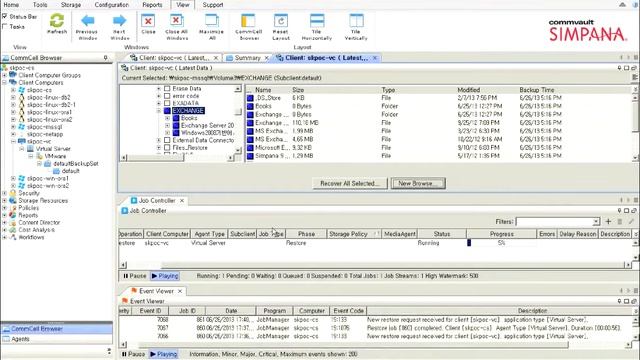Close the Summary tab
This screenshot has height=360, width=640.
click(x=267, y=58)
